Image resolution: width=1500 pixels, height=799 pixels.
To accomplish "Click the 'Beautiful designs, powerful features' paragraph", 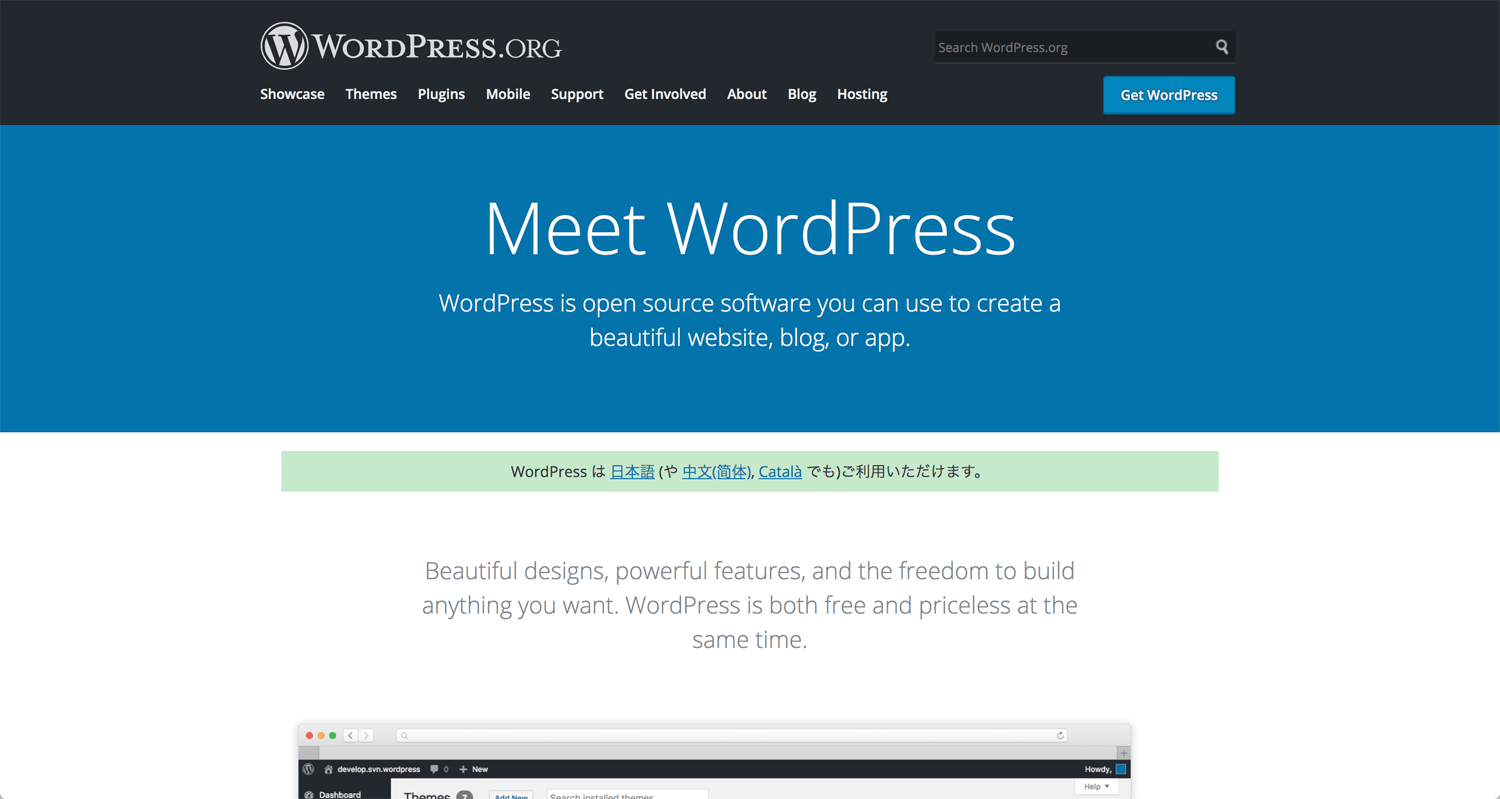I will (750, 605).
